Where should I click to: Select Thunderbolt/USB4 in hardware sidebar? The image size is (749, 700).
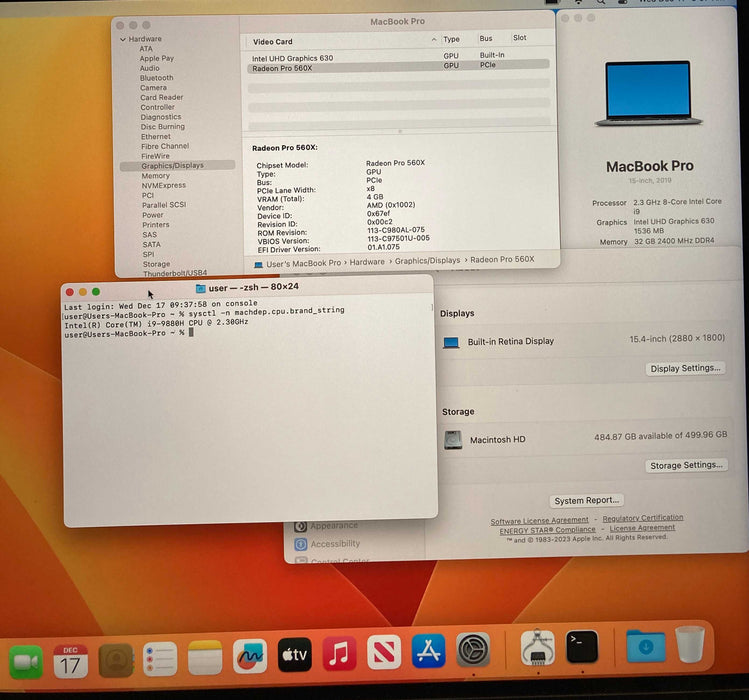175,273
